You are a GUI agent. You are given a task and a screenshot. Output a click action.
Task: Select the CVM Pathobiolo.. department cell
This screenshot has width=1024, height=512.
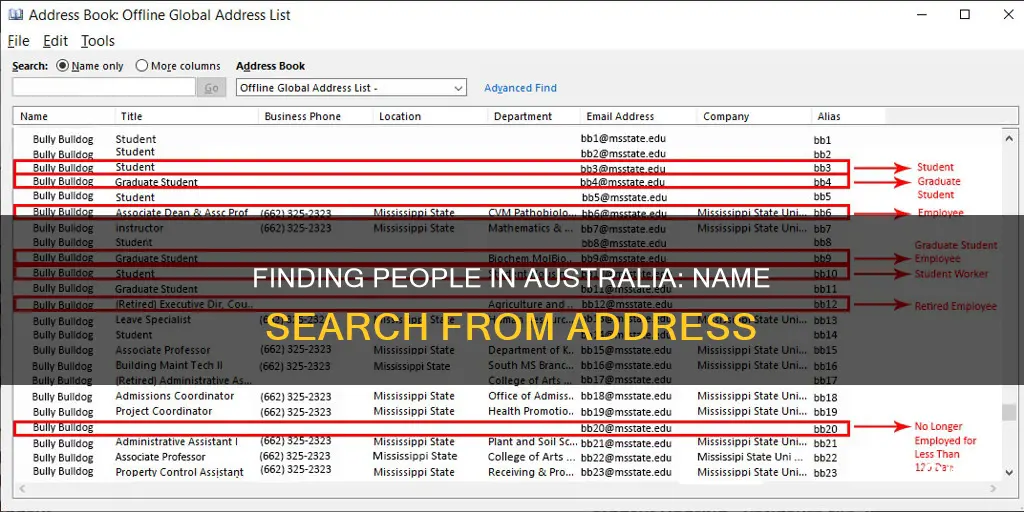click(532, 213)
